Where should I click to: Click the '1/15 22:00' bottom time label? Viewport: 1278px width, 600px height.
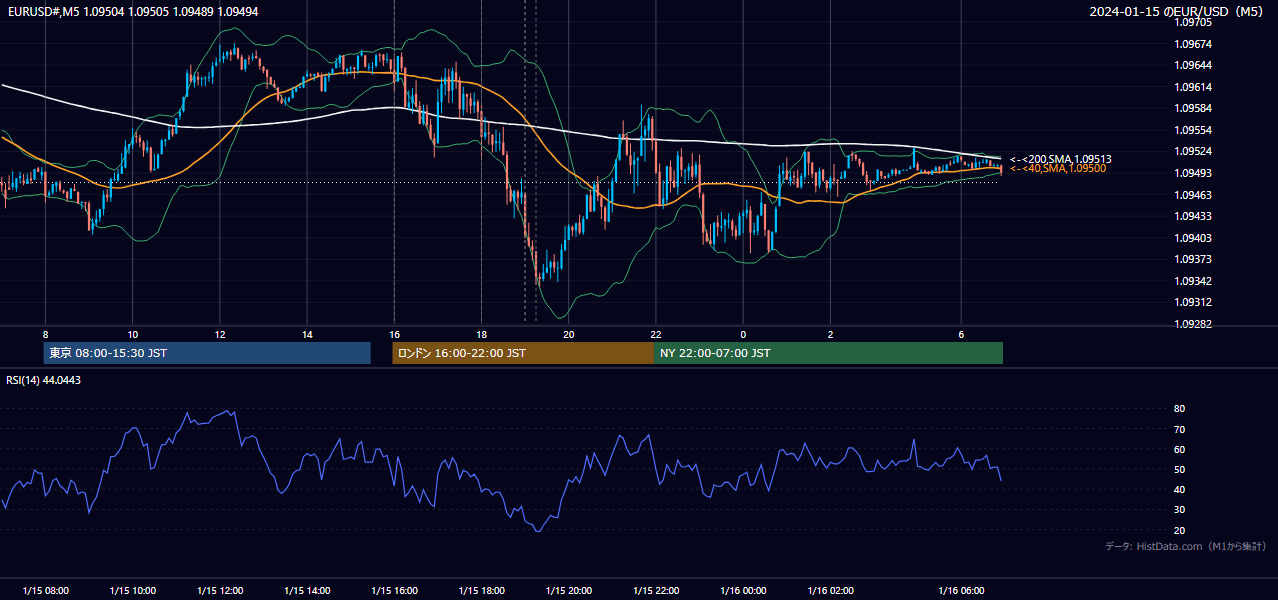(x=656, y=590)
